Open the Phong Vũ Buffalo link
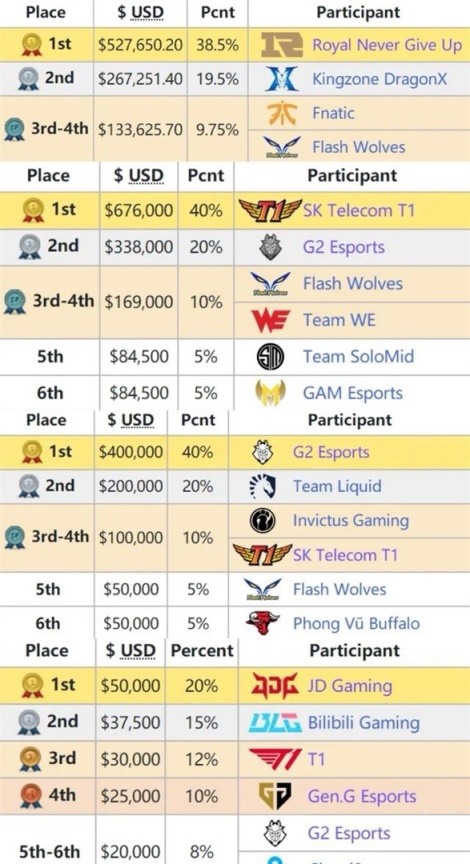This screenshot has height=864, width=470. (x=356, y=624)
